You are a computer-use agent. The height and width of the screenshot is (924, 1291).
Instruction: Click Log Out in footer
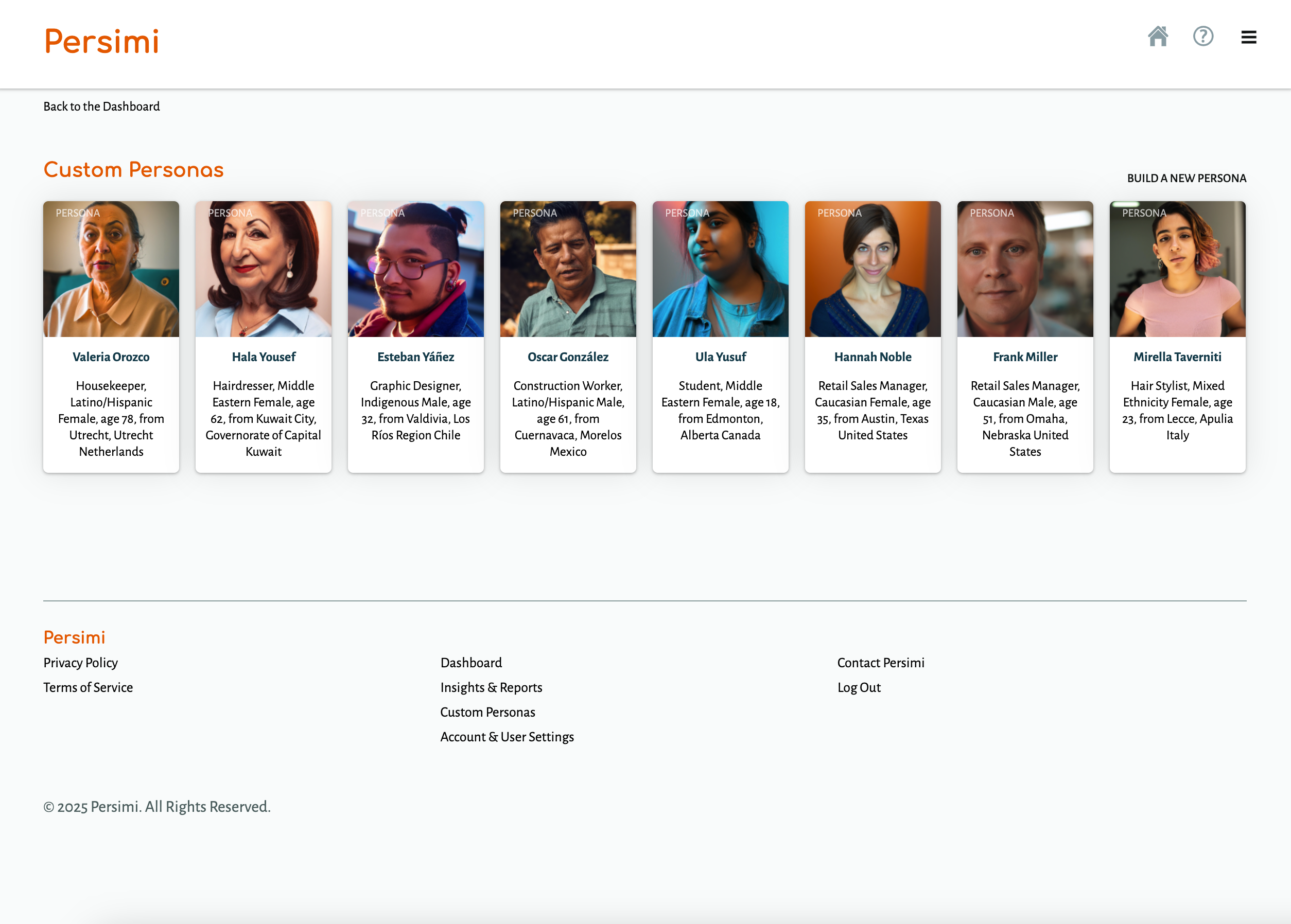[x=859, y=687]
